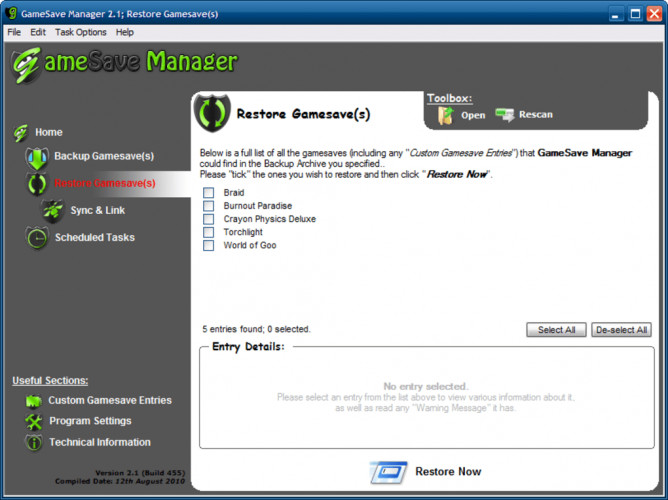Click the Program Settings tools icon
This screenshot has height=500, width=668.
pyautogui.click(x=34, y=422)
